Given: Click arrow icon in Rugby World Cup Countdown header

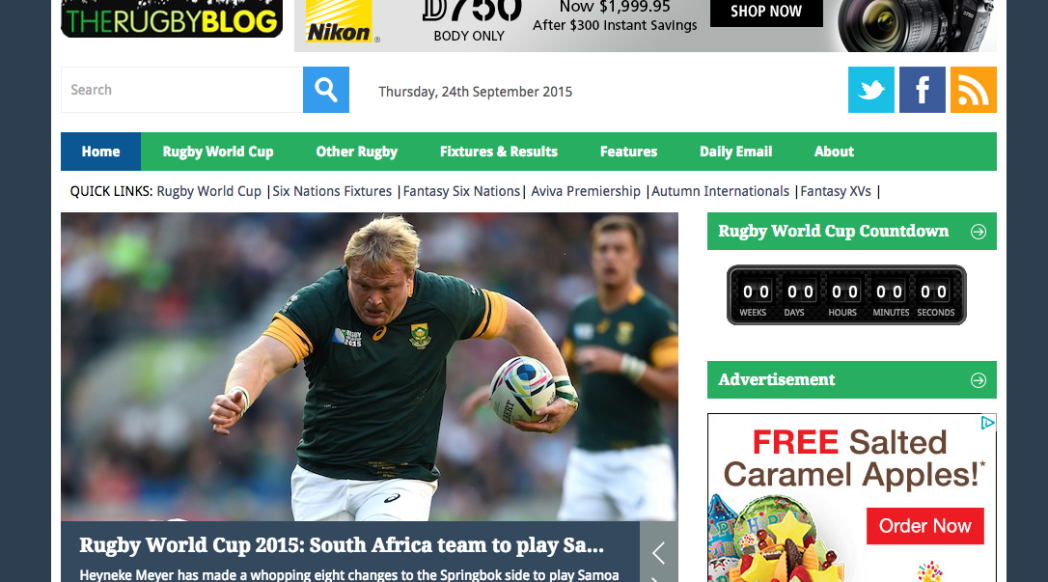Looking at the screenshot, I should coord(978,231).
